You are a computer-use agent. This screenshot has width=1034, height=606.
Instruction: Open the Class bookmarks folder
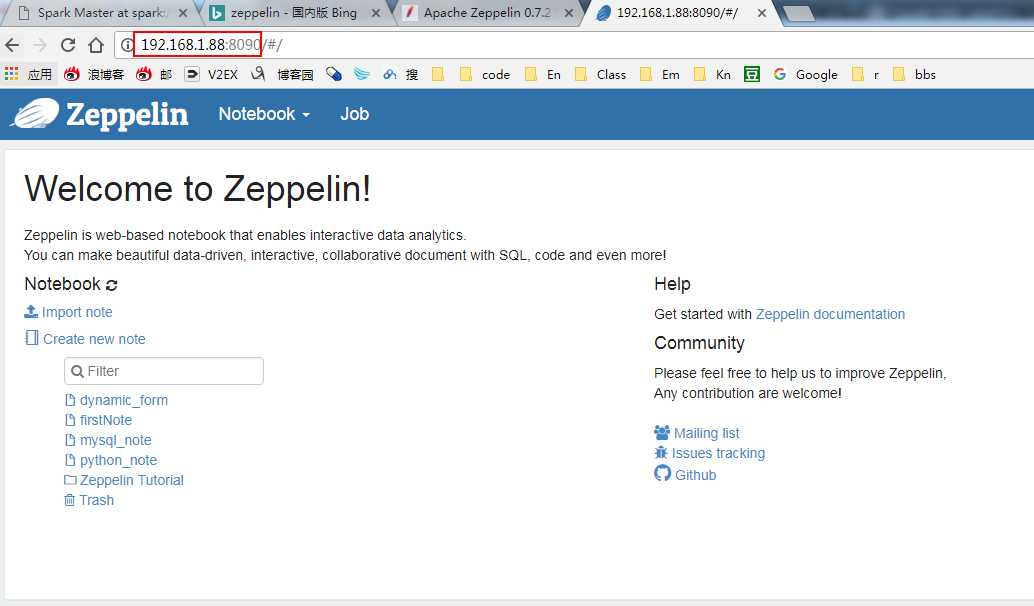[600, 74]
